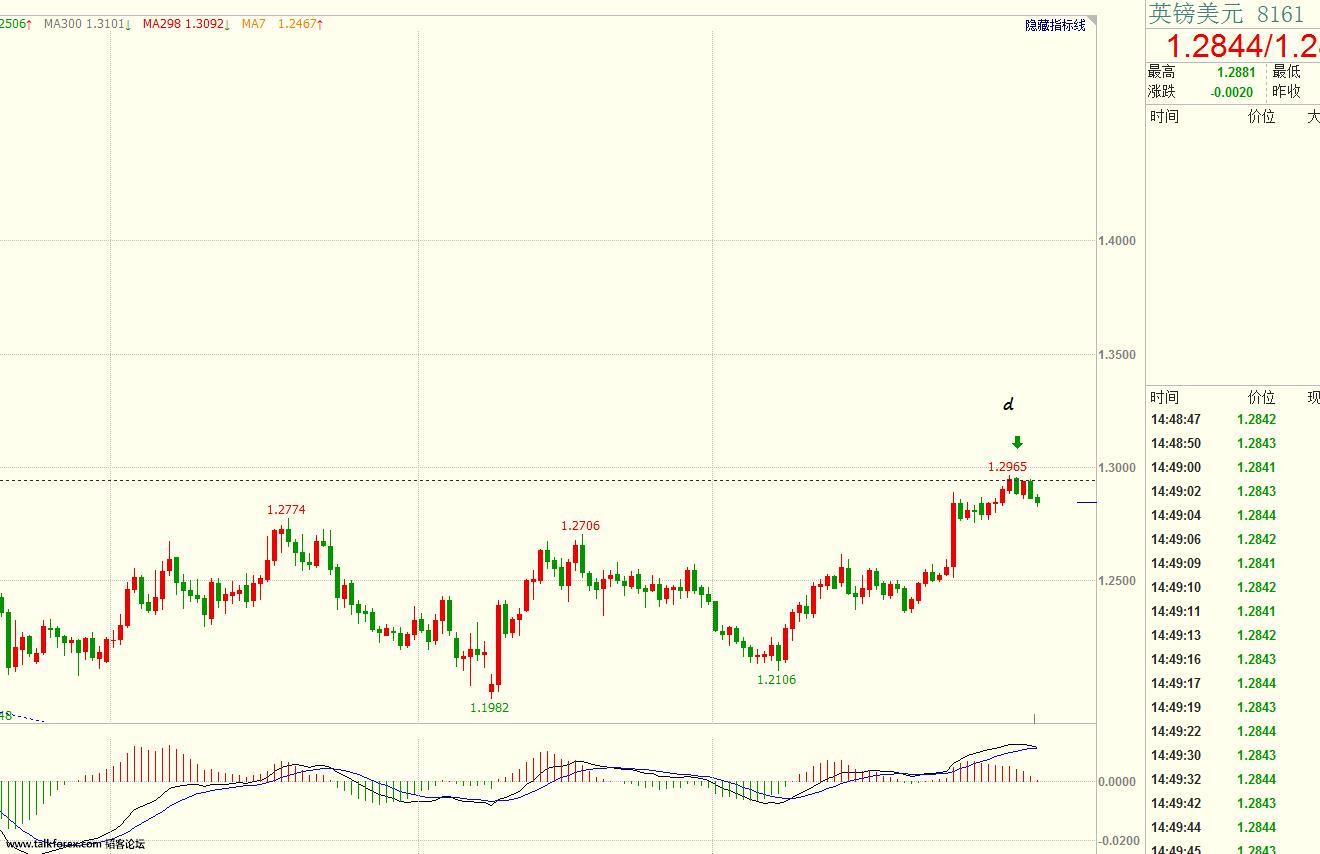Click the 1.2706 peak price label
This screenshot has height=854, width=1320.
580,525
